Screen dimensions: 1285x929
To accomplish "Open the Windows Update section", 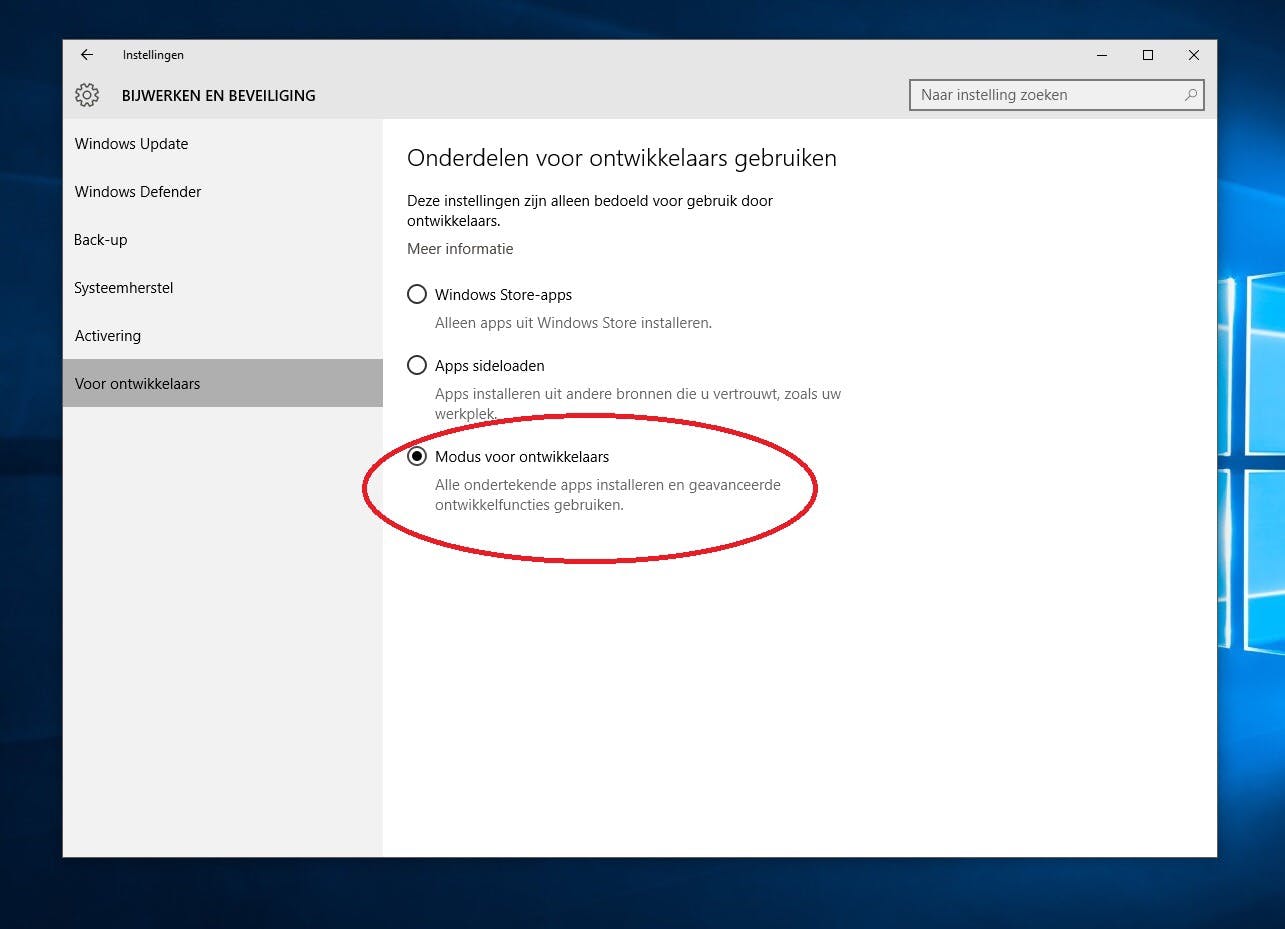I will [x=223, y=144].
